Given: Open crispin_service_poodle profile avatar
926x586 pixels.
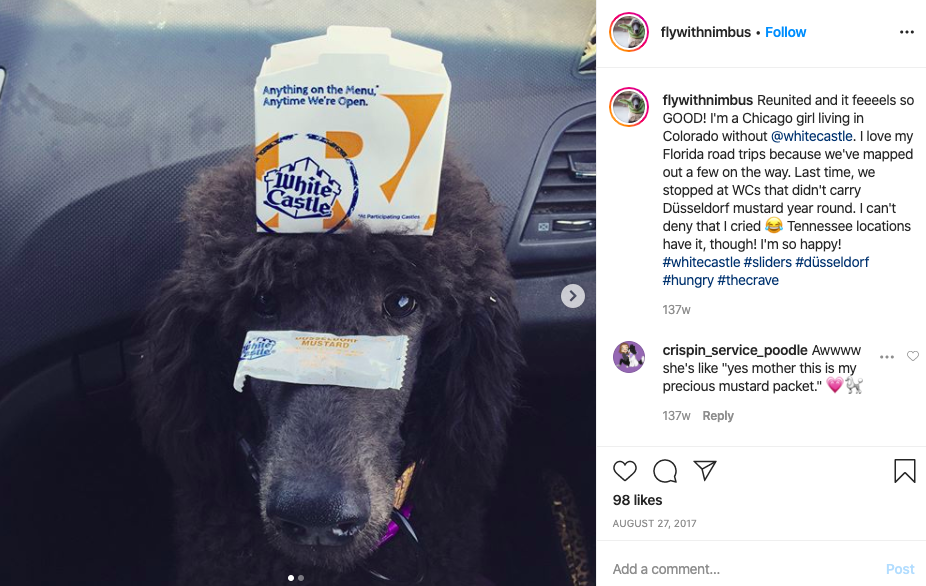Looking at the screenshot, I should [629, 357].
